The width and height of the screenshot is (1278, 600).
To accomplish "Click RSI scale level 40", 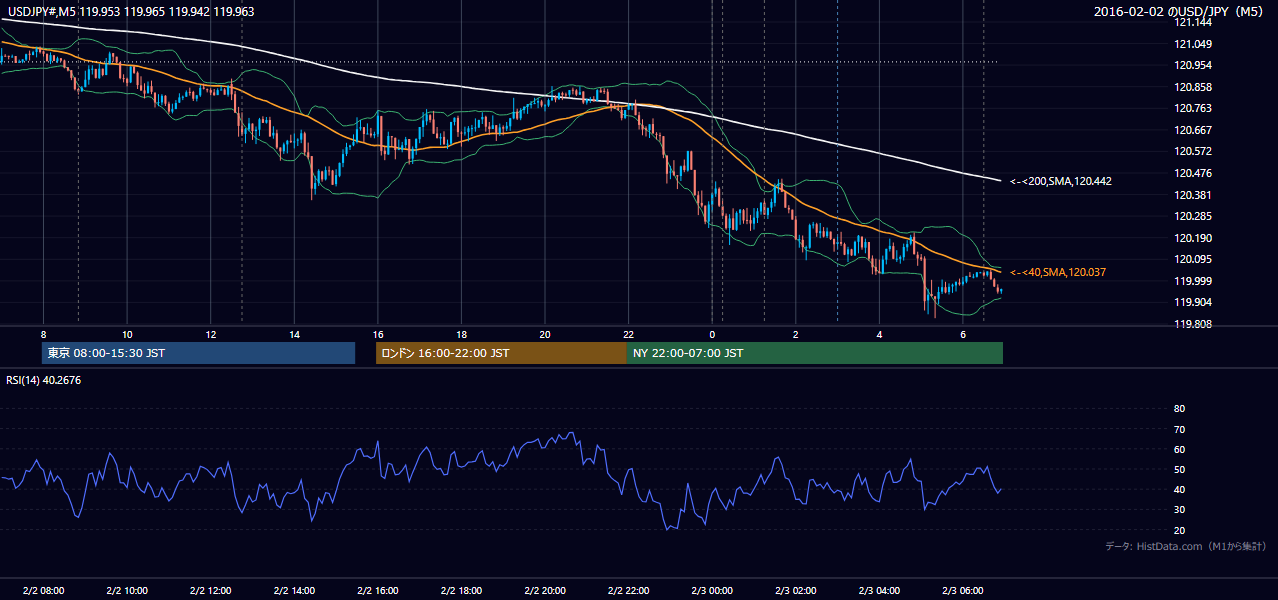I will click(x=1179, y=489).
